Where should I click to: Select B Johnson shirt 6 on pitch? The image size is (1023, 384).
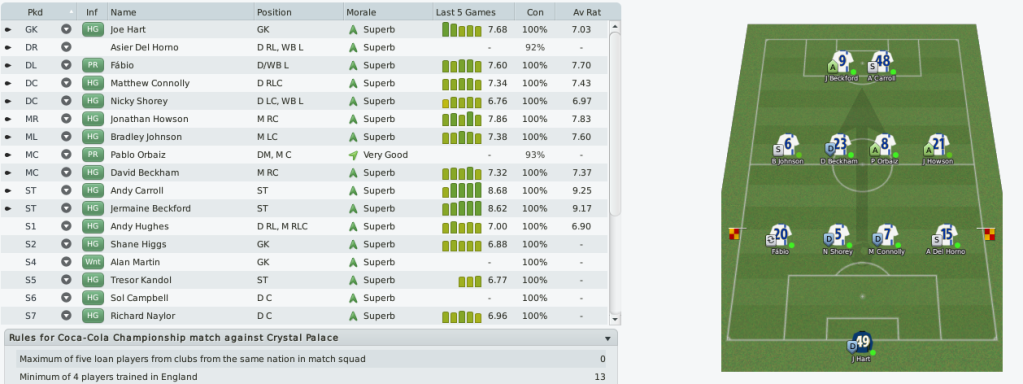pyautogui.click(x=787, y=145)
